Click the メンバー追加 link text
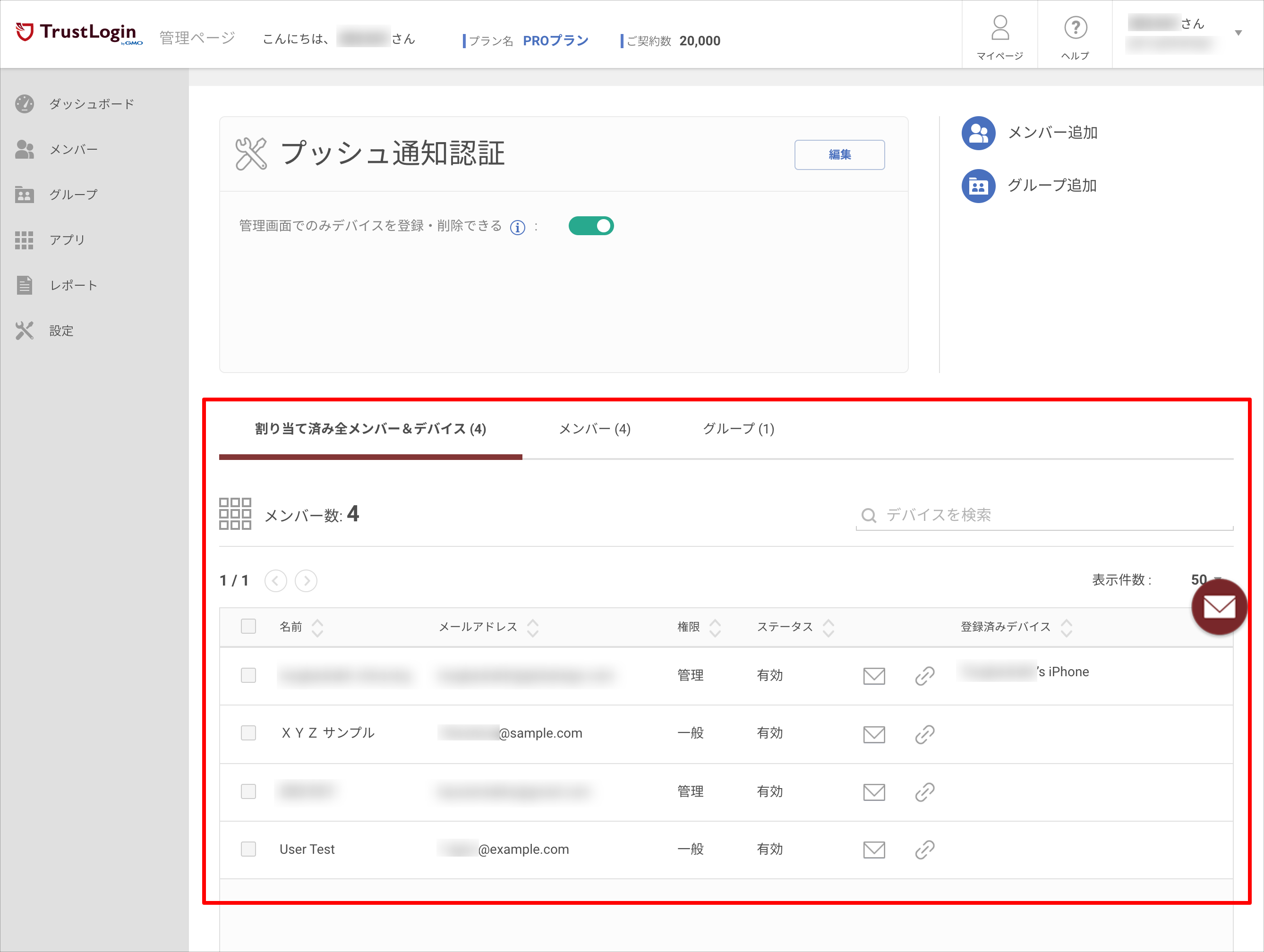 coord(1052,133)
